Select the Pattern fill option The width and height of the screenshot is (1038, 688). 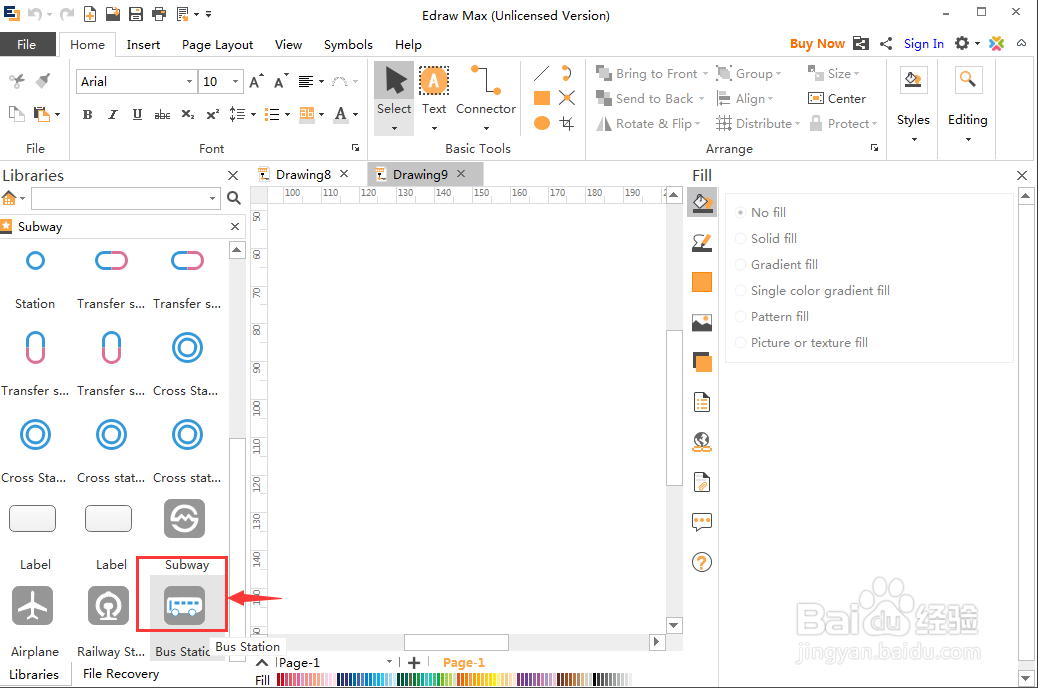coord(773,317)
